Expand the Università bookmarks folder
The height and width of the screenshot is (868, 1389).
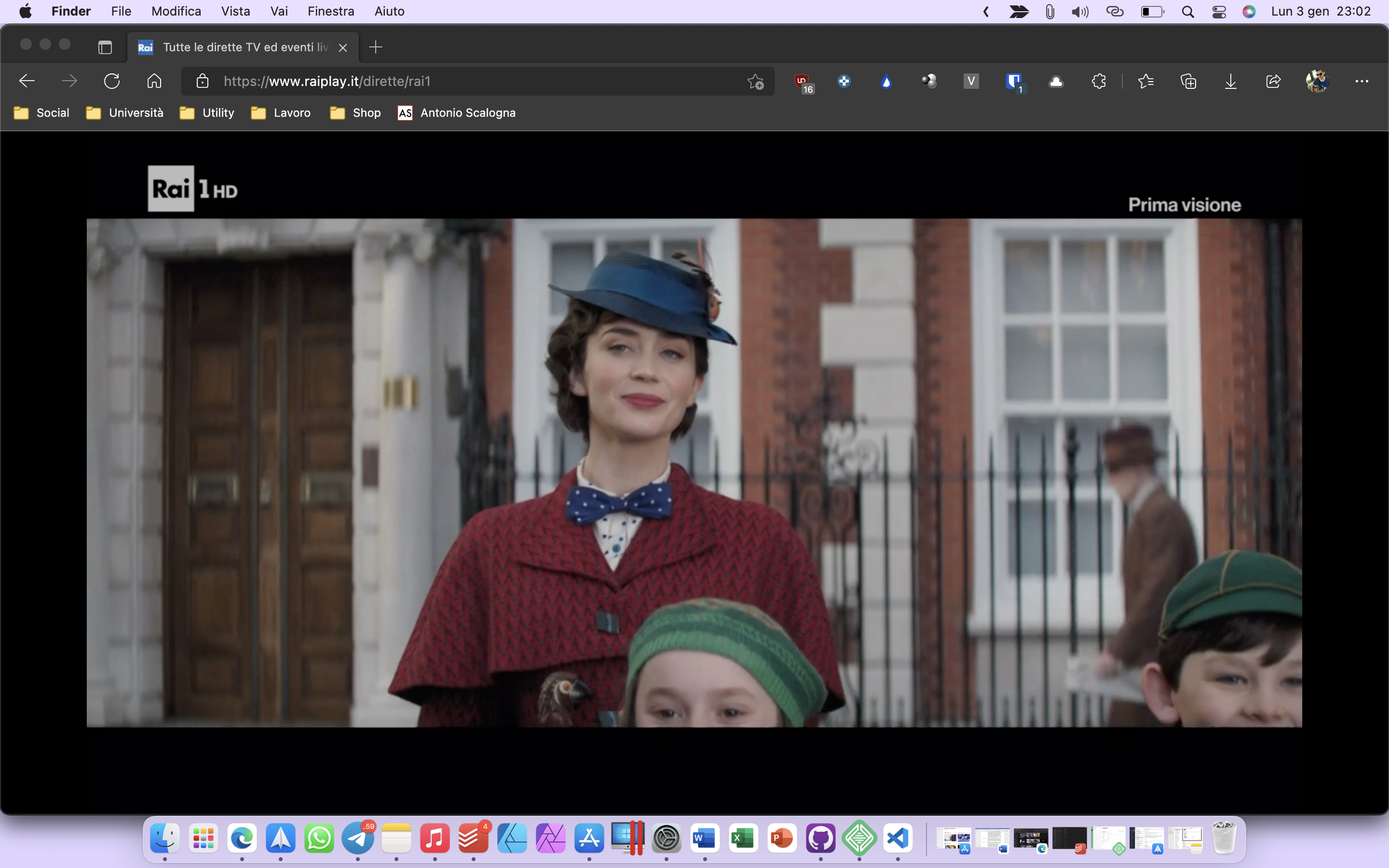(x=124, y=113)
